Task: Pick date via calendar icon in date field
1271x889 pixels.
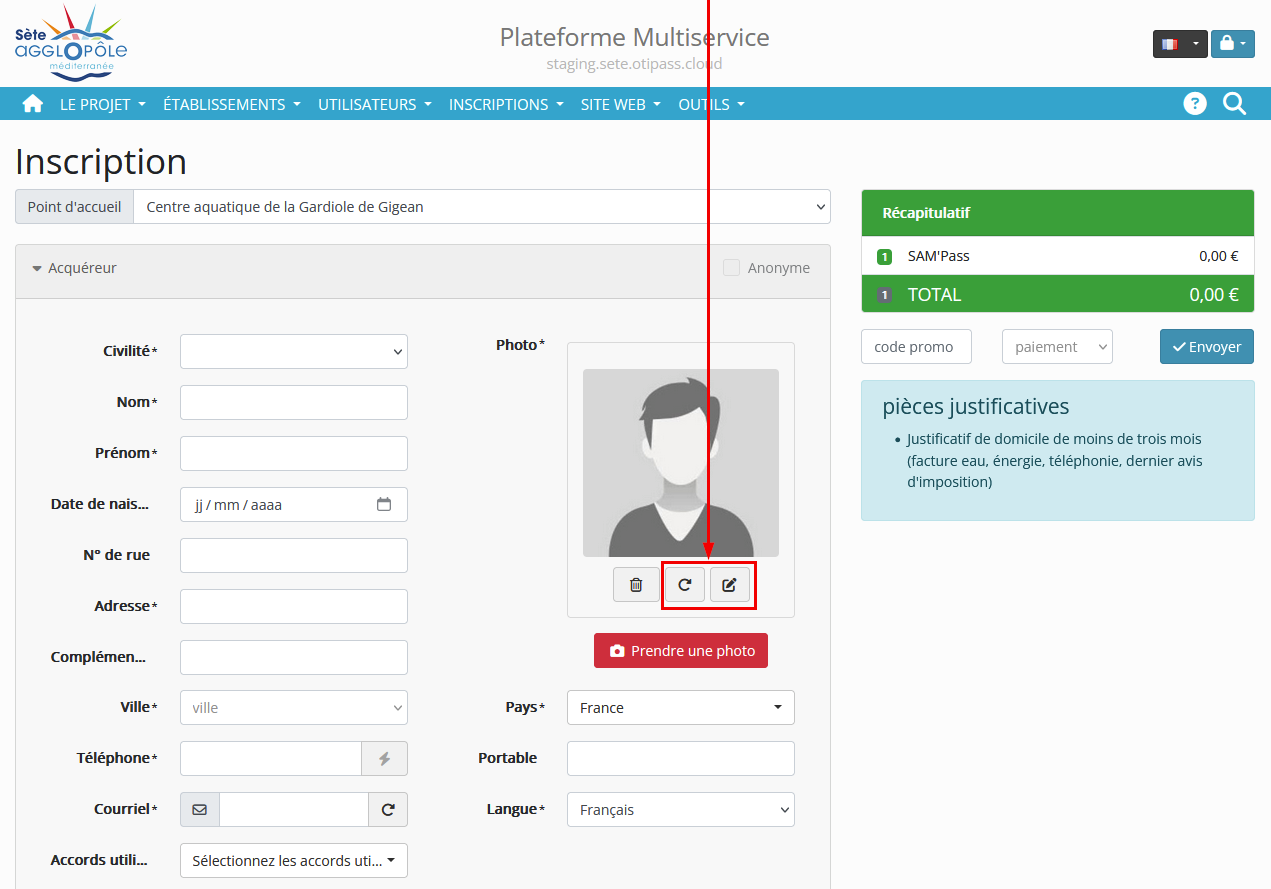Action: click(384, 505)
